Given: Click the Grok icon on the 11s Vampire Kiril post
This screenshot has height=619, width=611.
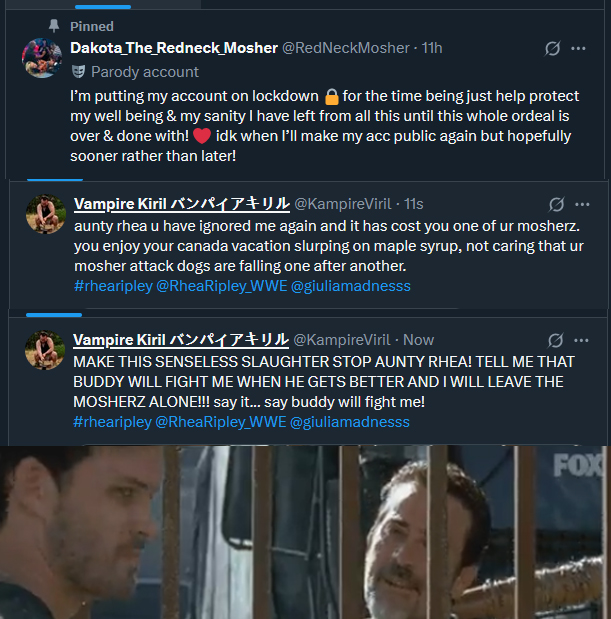Looking at the screenshot, I should coord(556,204).
